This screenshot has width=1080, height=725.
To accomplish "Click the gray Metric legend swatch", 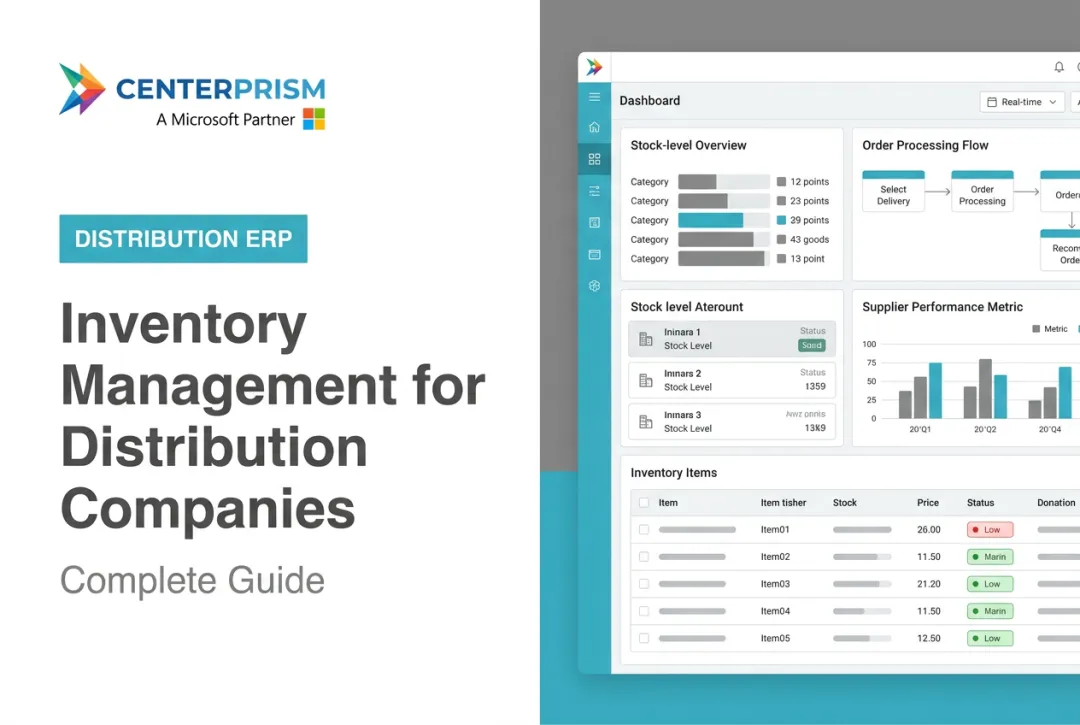I will [x=1036, y=329].
